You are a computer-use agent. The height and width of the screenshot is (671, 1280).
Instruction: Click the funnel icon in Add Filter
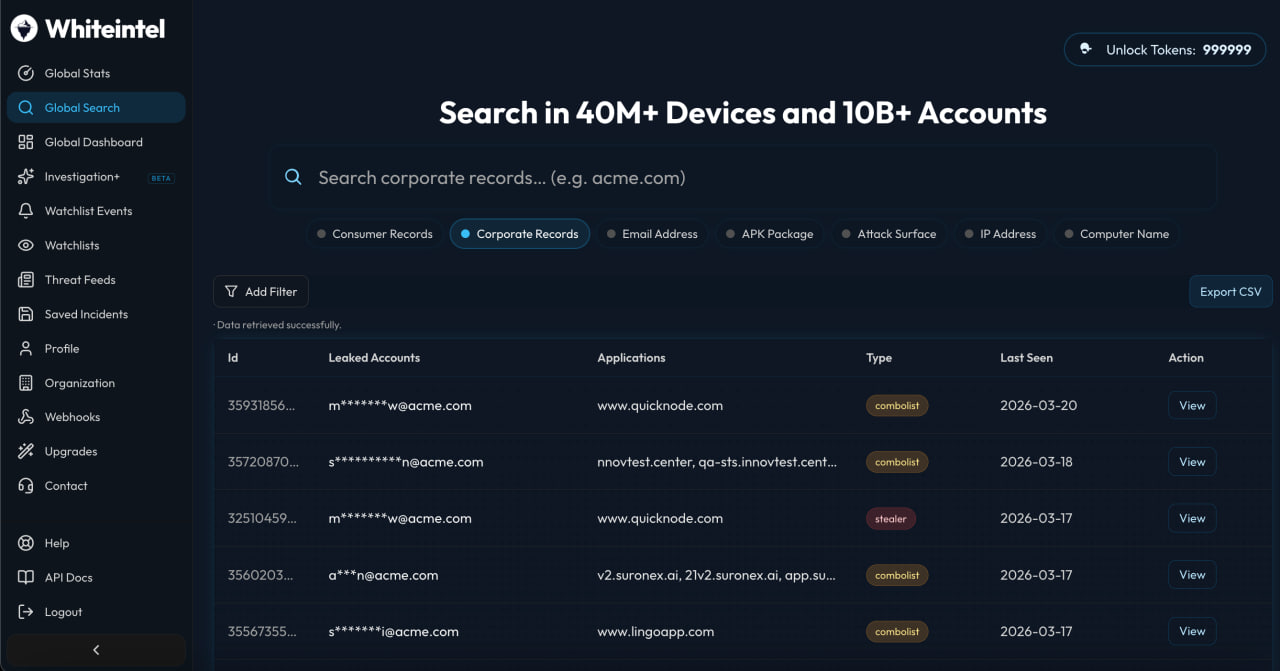pos(231,291)
